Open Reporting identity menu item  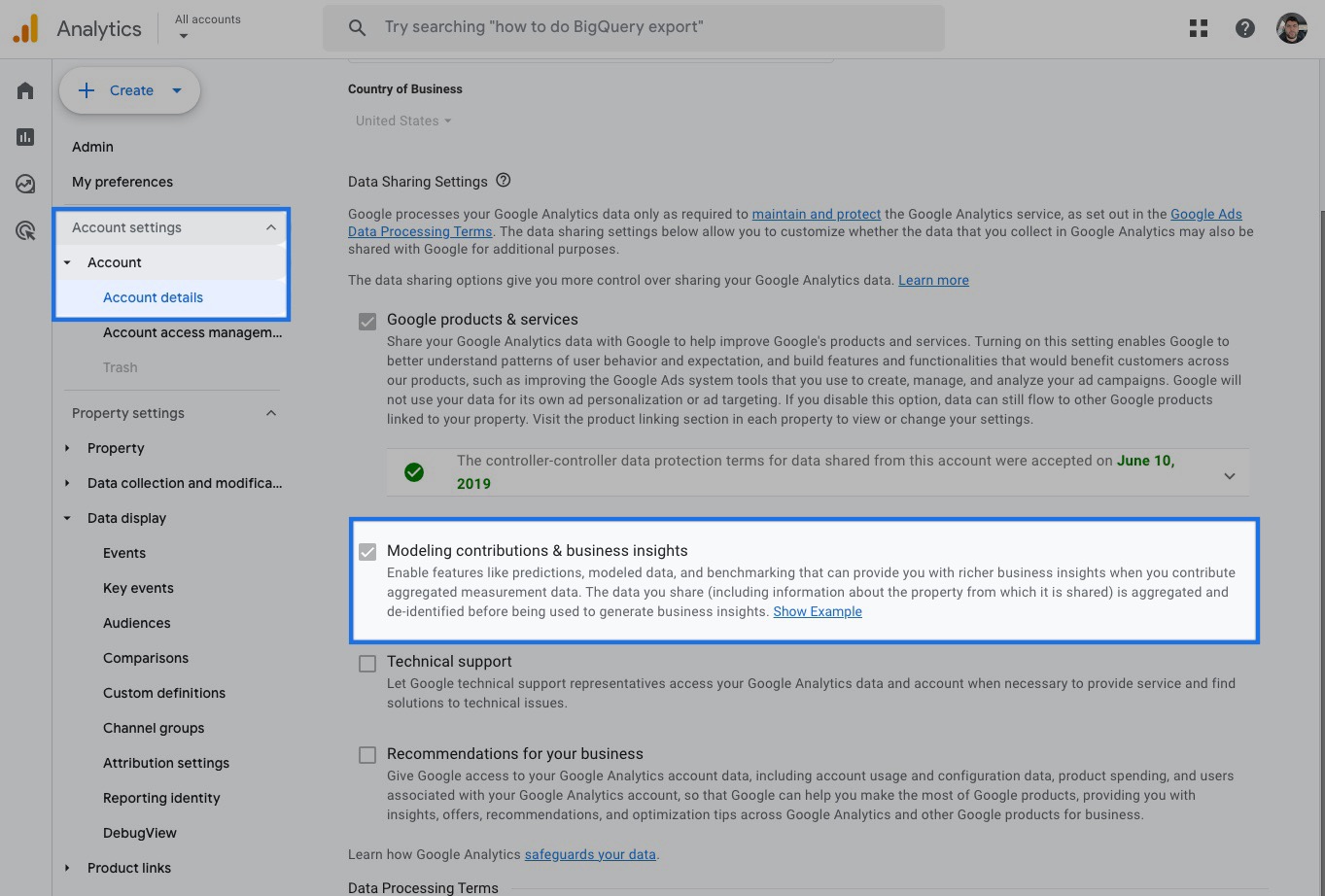point(161,798)
